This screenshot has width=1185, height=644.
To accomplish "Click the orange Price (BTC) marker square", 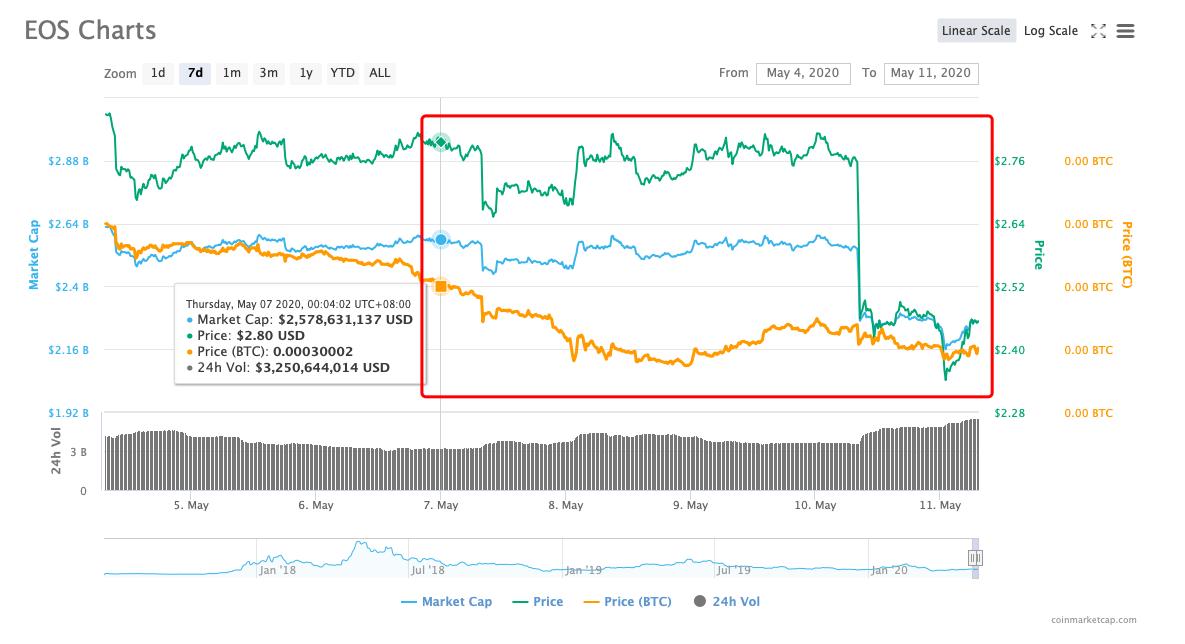I will click(440, 287).
